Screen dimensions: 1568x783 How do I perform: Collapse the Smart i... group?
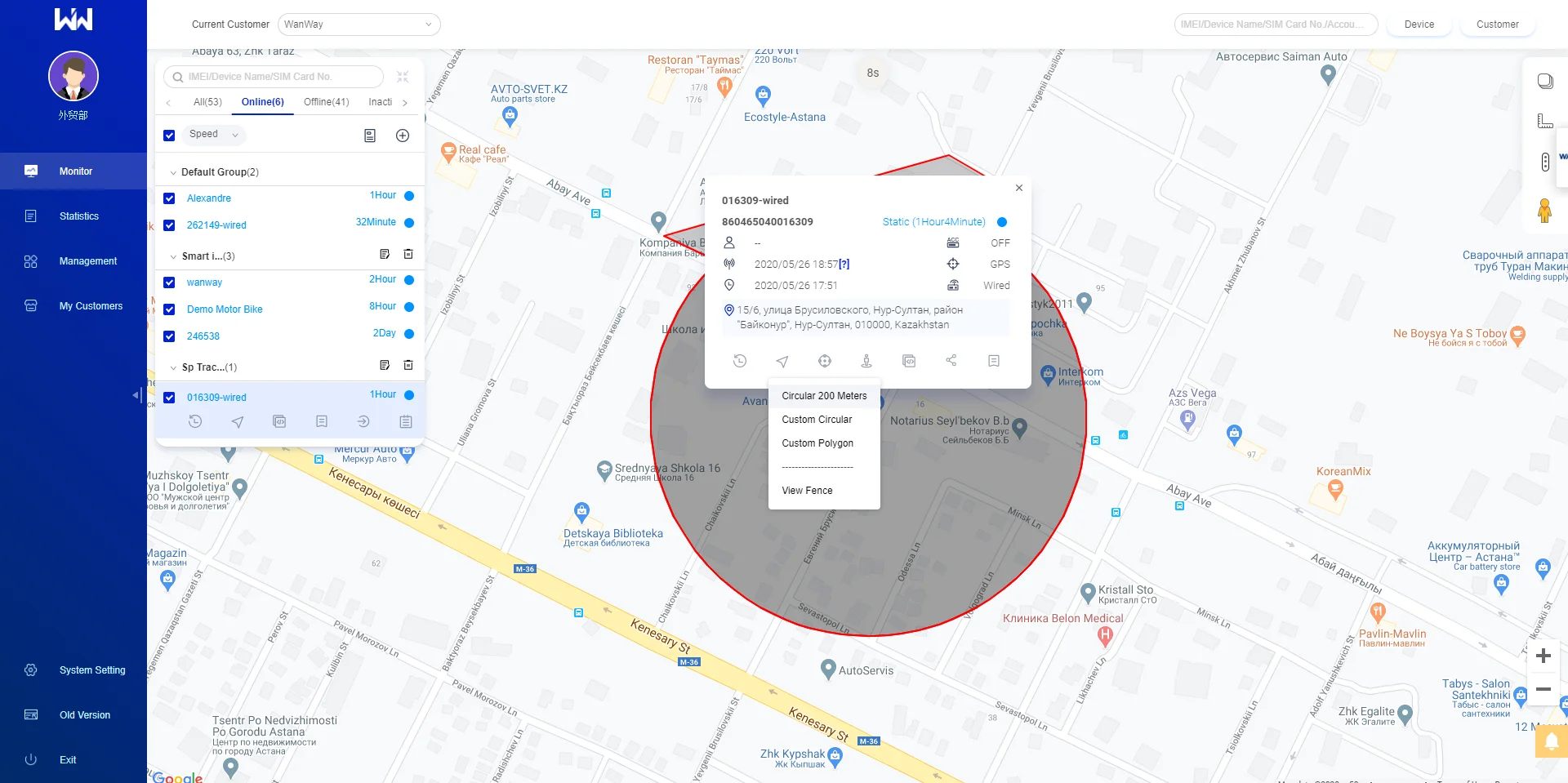click(x=173, y=256)
